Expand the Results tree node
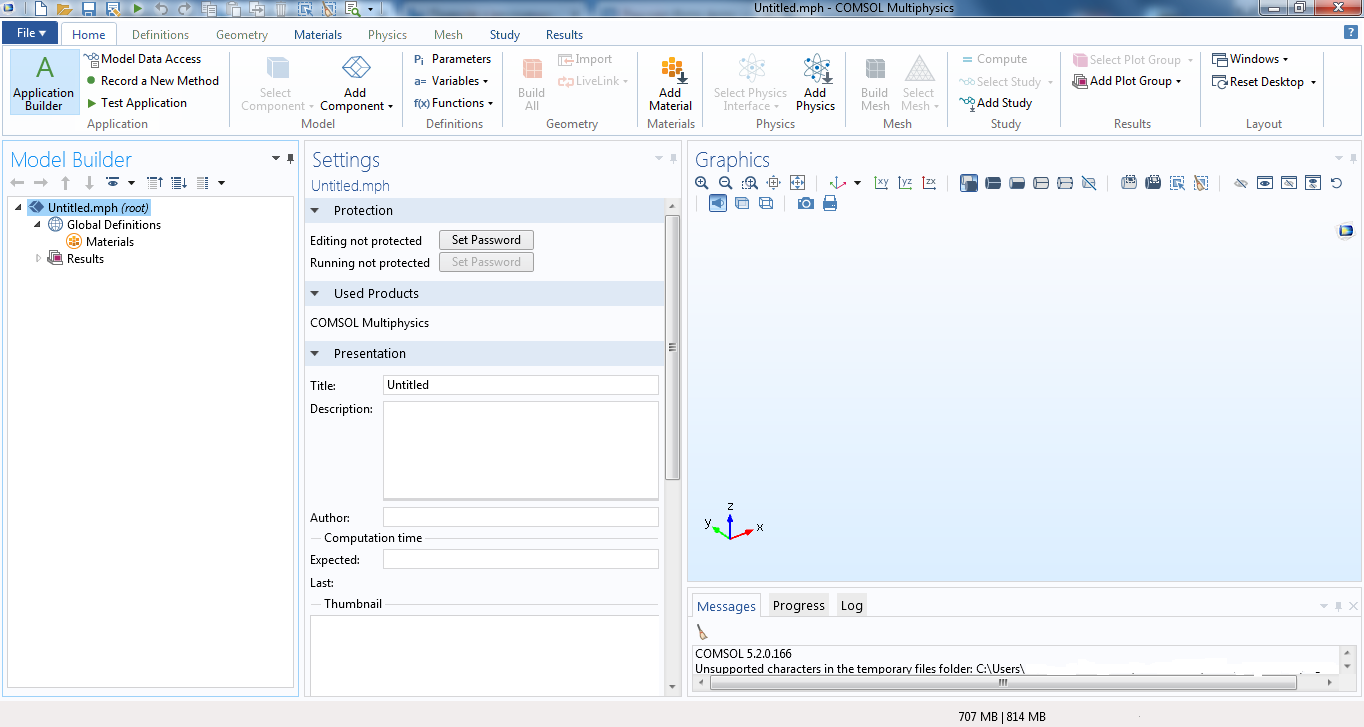The width and height of the screenshot is (1364, 727). 39,259
